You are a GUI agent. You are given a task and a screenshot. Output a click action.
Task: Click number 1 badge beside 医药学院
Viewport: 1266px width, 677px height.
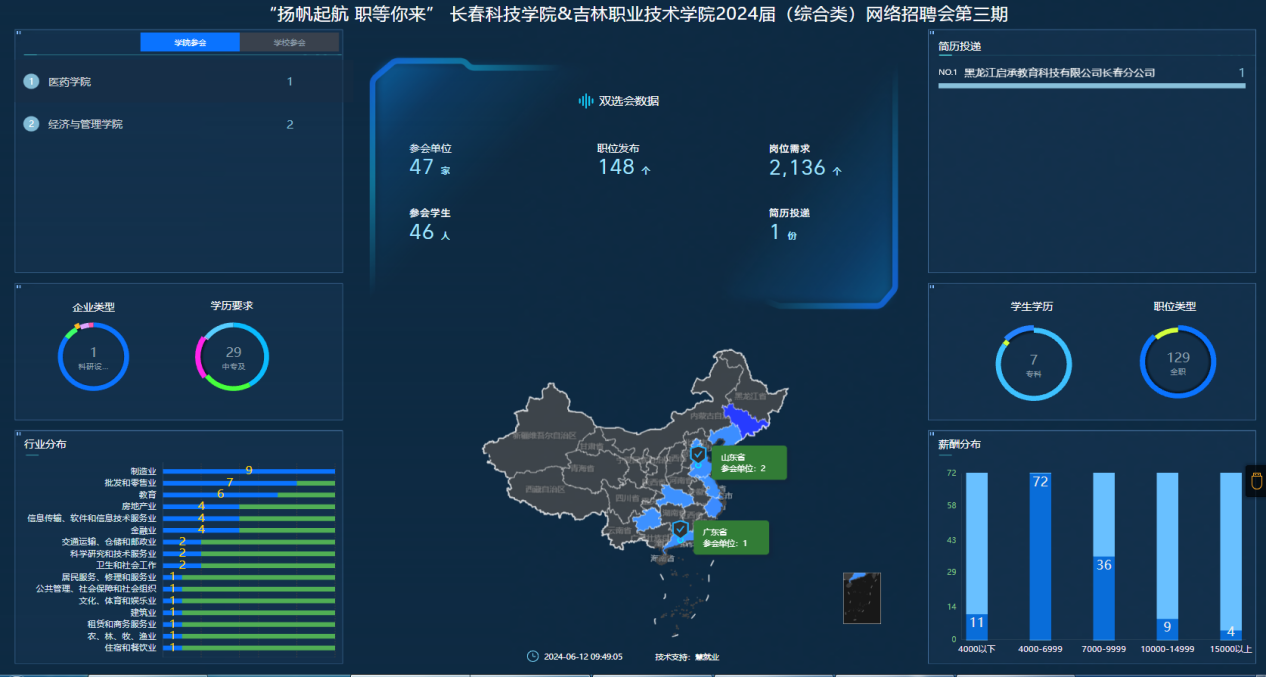pos(31,82)
